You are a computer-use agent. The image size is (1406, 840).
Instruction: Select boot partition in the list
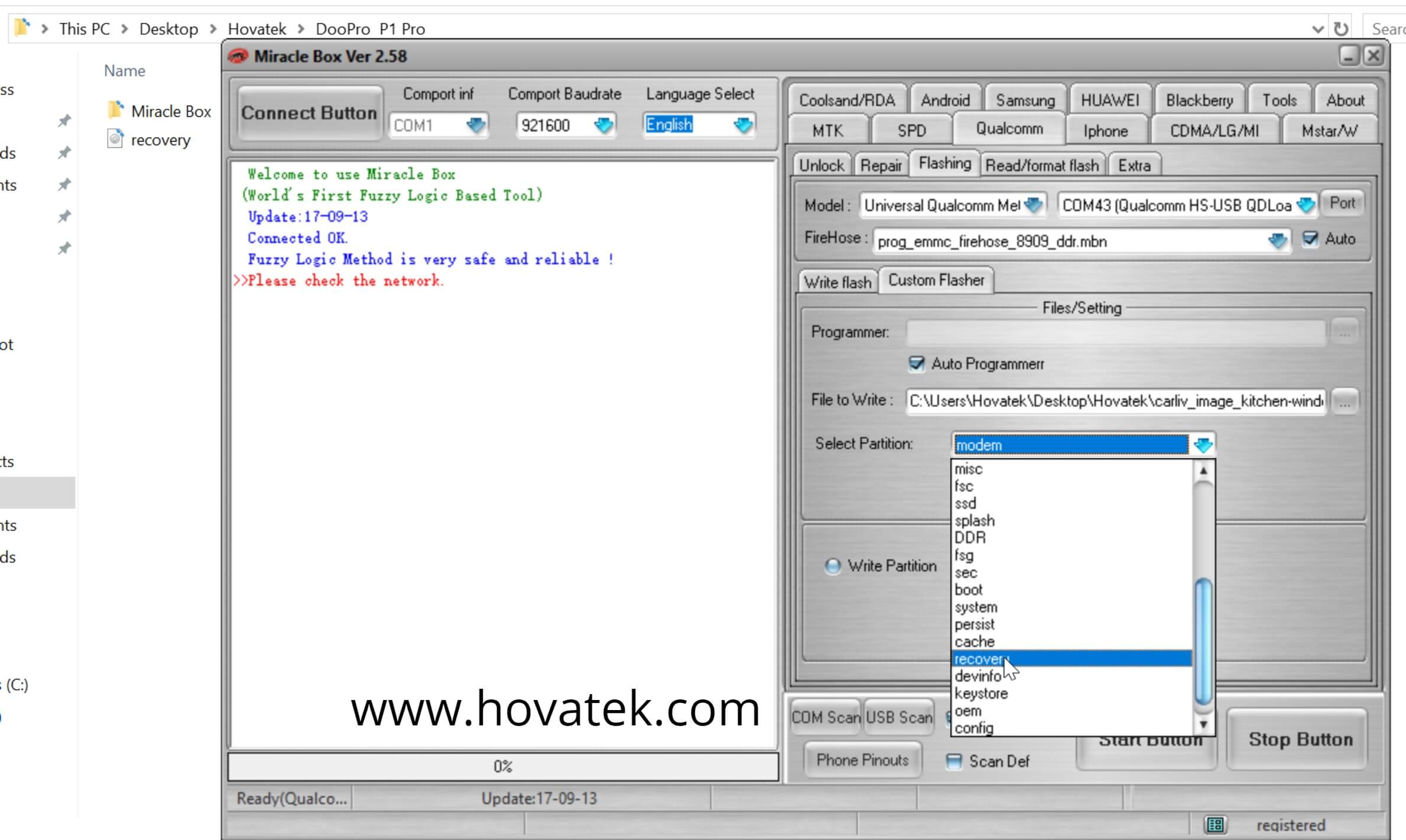1071,590
